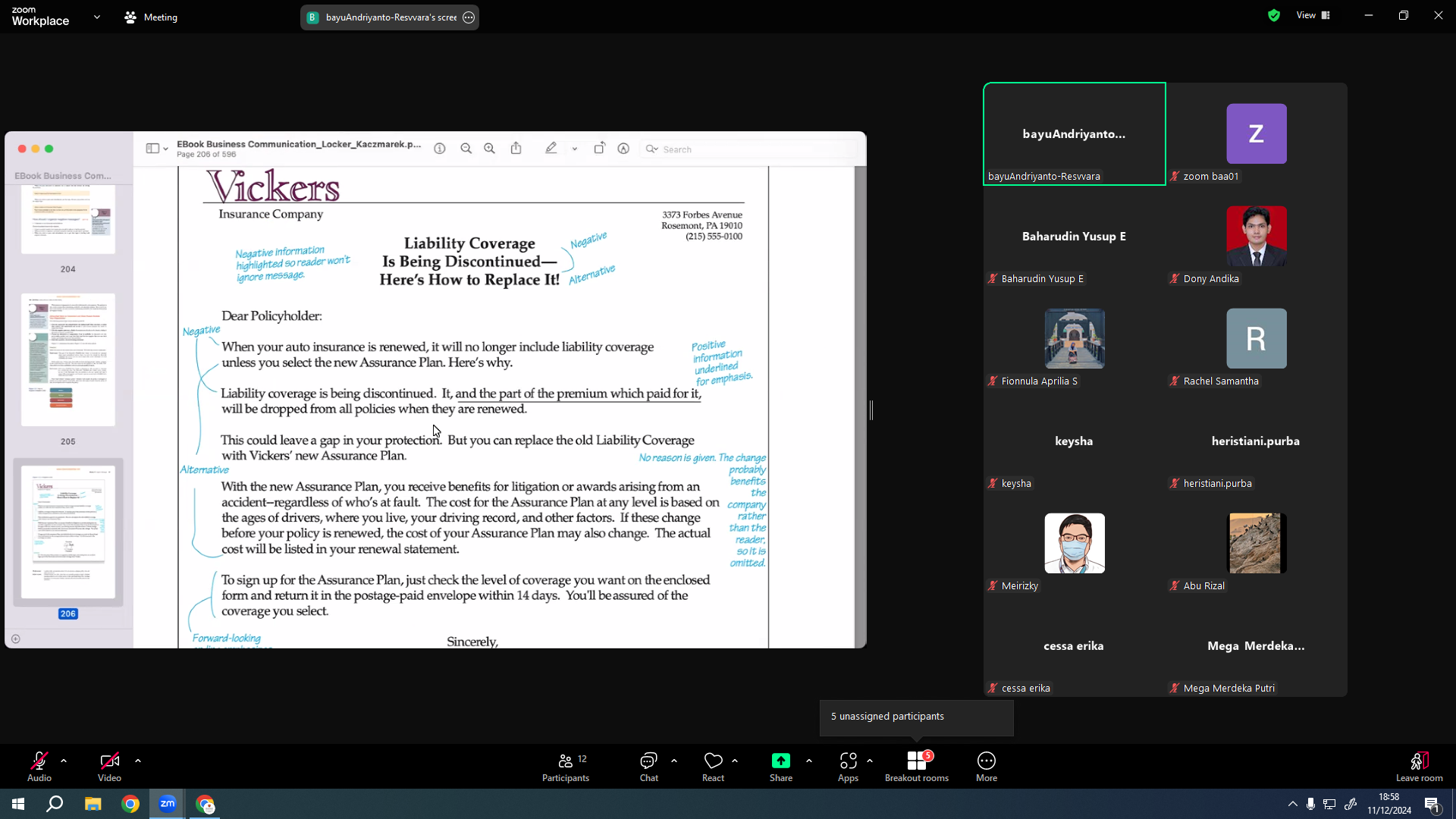The height and width of the screenshot is (819, 1456).
Task: Click the network icon in system tray
Action: click(x=1329, y=804)
